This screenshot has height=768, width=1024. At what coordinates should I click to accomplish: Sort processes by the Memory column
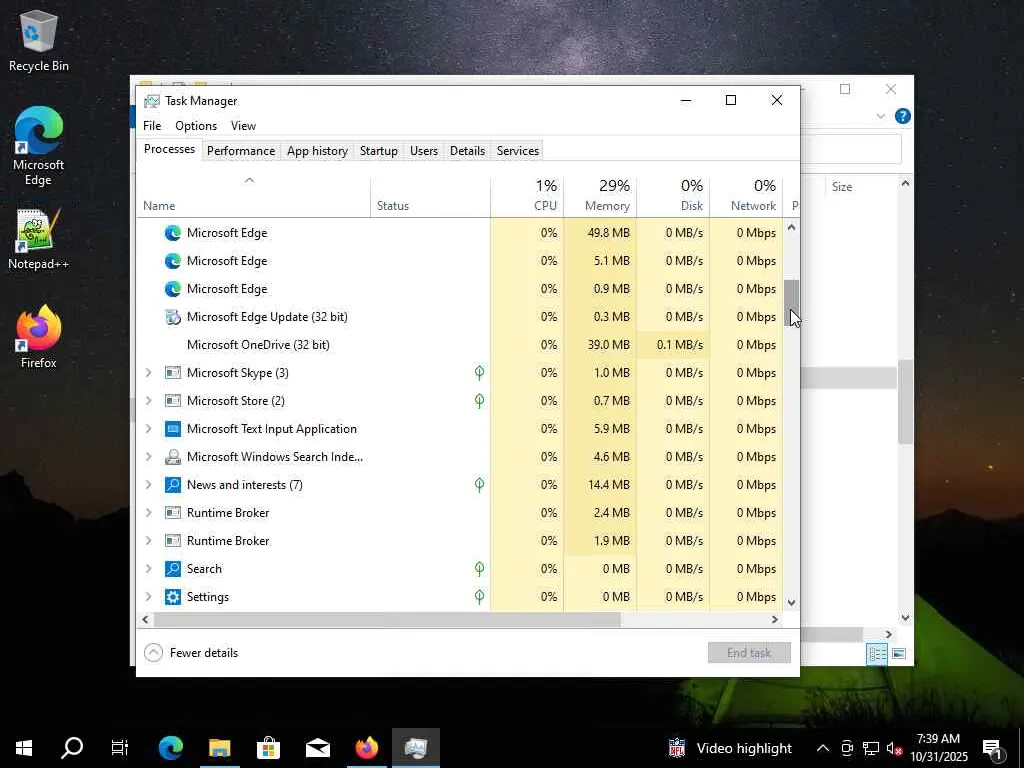click(x=600, y=195)
